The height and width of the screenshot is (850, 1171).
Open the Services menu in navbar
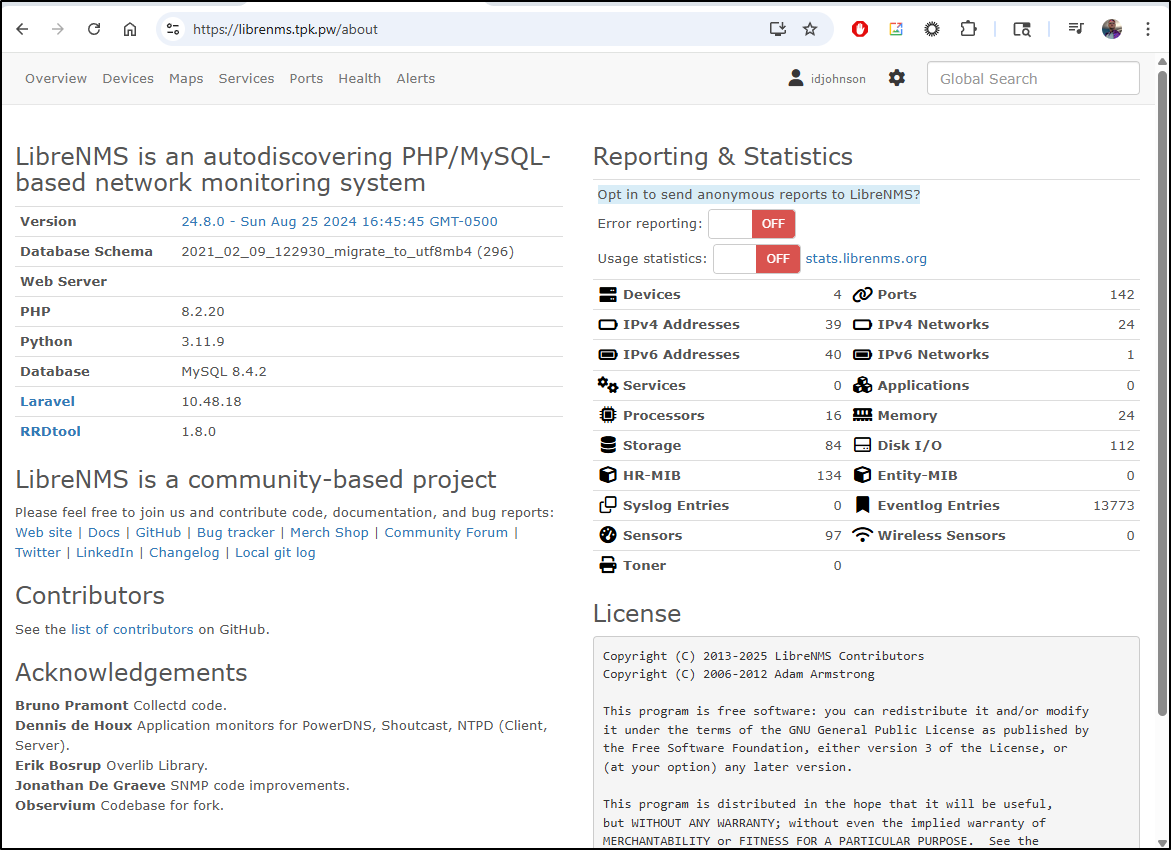point(246,78)
